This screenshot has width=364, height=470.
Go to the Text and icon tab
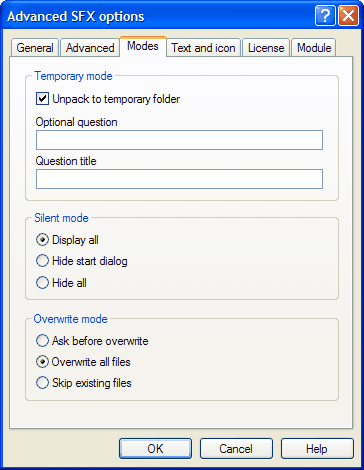tap(203, 48)
